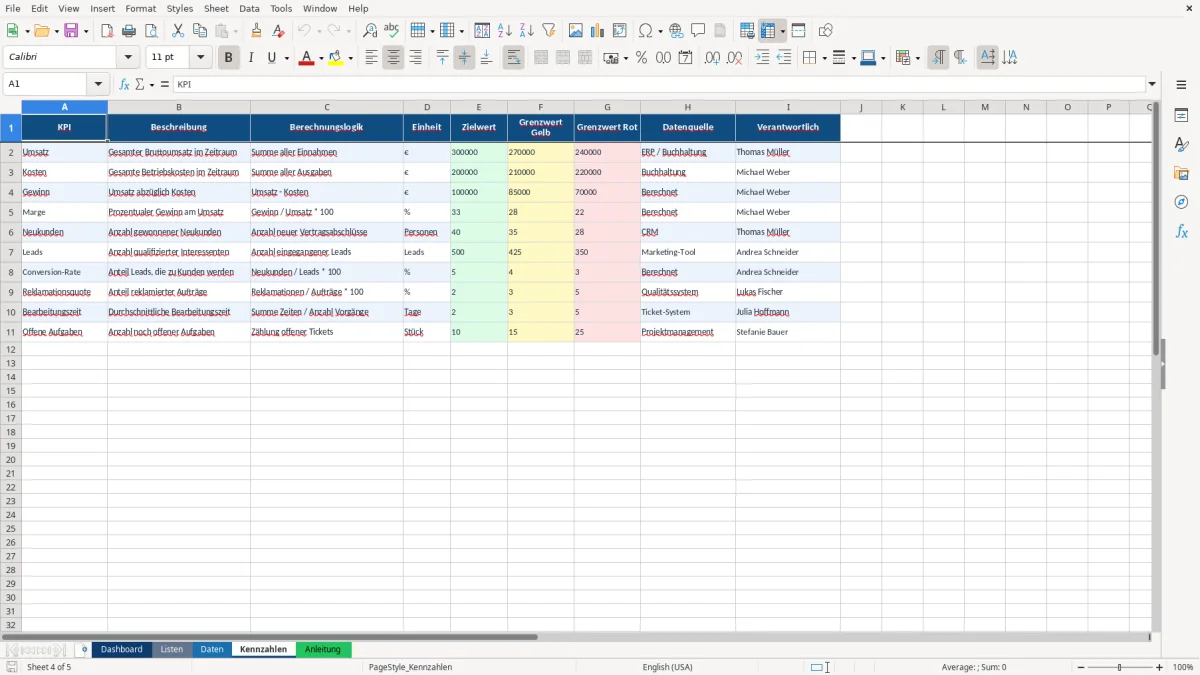The height and width of the screenshot is (675, 1200).
Task: Open the Styles menu
Action: 180,8
